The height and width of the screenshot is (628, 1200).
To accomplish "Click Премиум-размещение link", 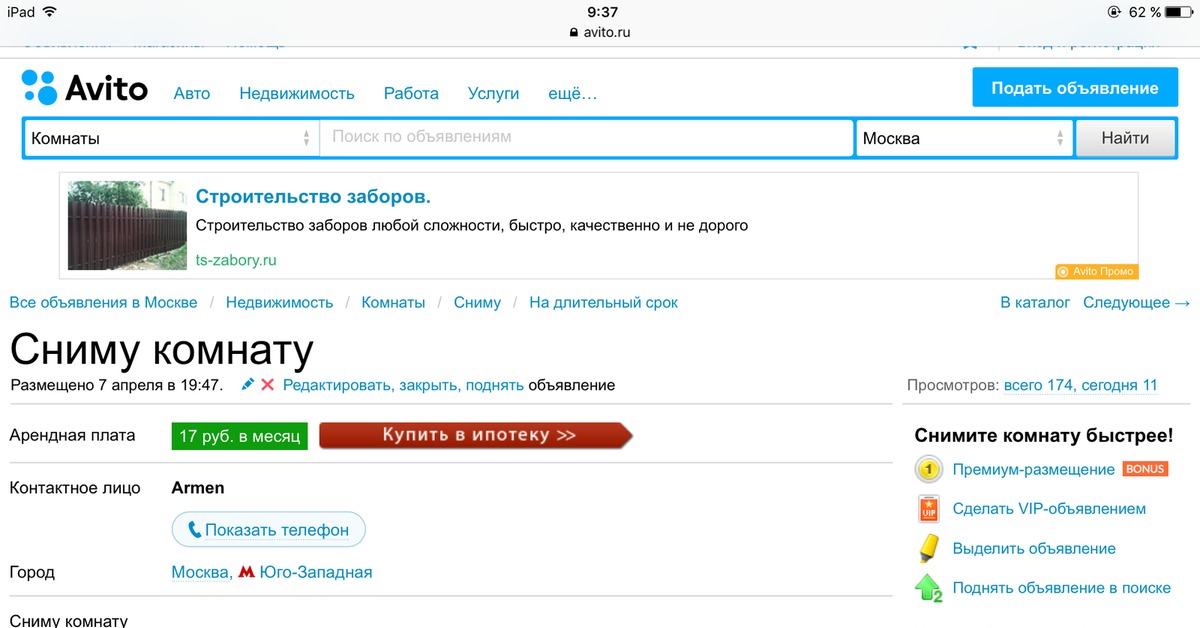I will coord(1034,469).
